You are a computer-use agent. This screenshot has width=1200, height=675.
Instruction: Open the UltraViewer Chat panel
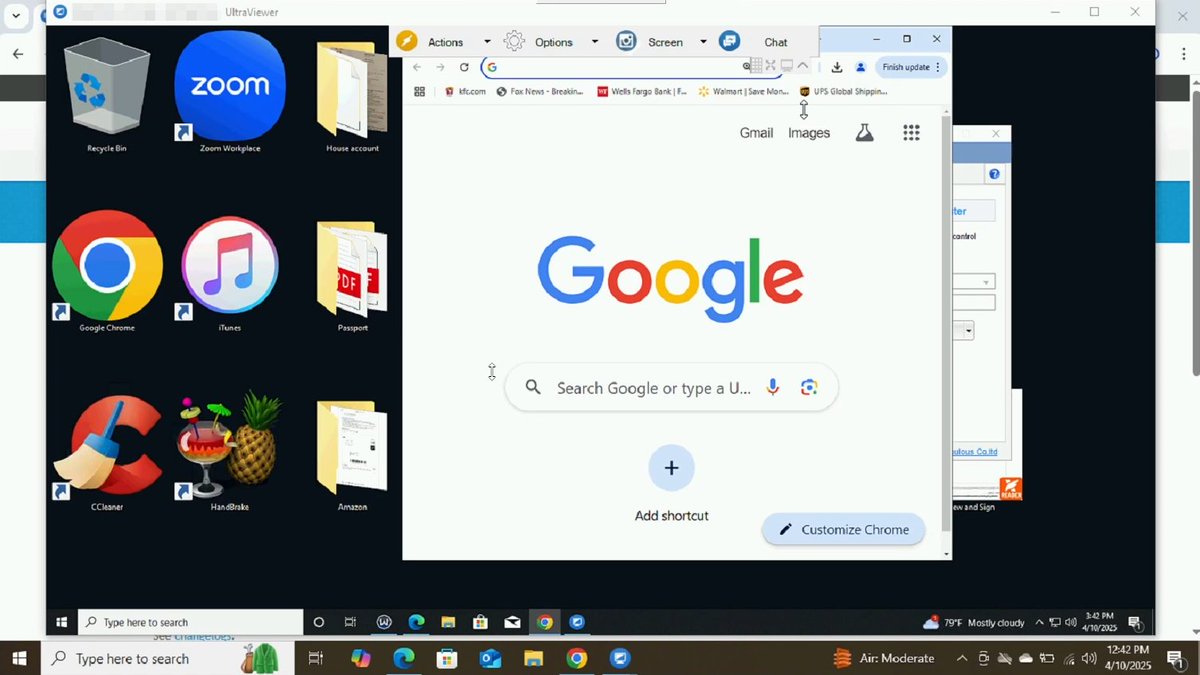(x=775, y=42)
